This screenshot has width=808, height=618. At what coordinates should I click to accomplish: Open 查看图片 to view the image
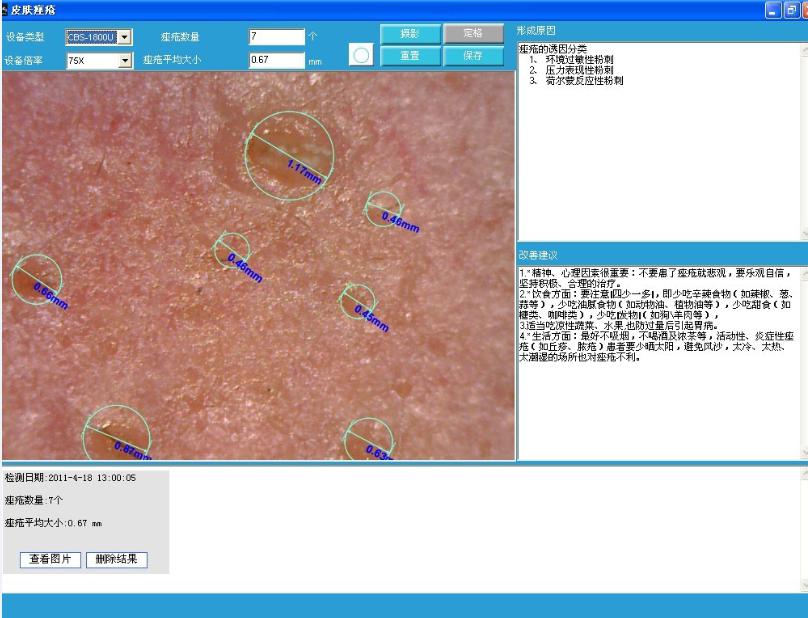tap(51, 560)
